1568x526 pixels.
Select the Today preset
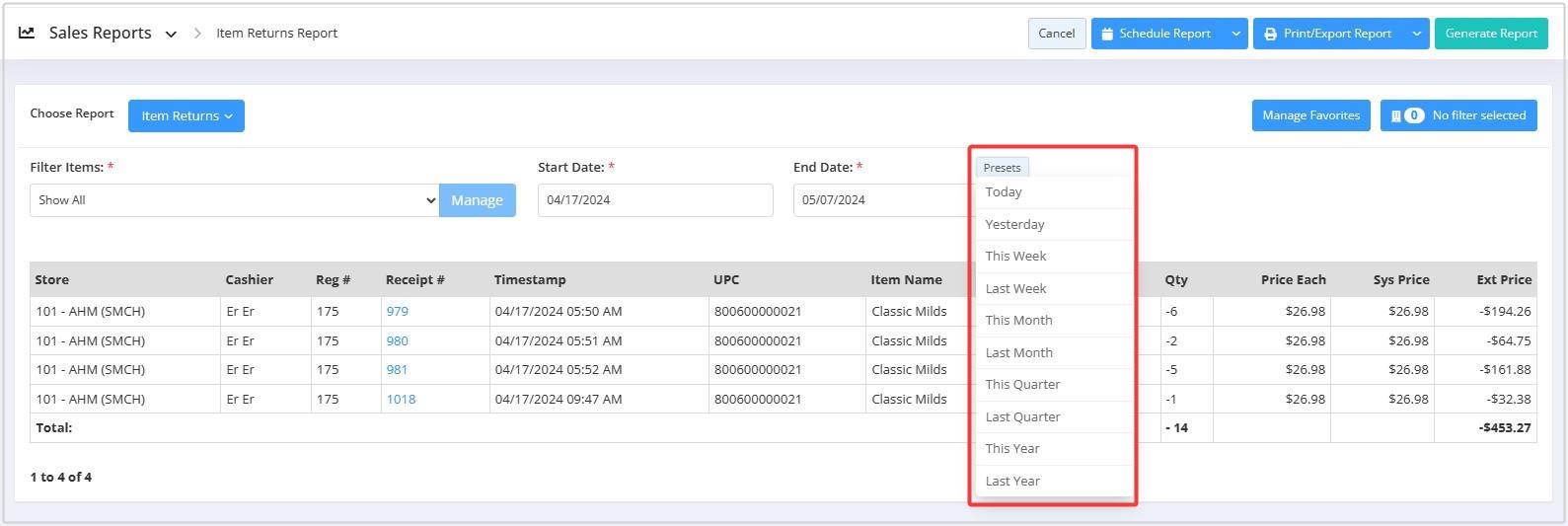[1004, 192]
